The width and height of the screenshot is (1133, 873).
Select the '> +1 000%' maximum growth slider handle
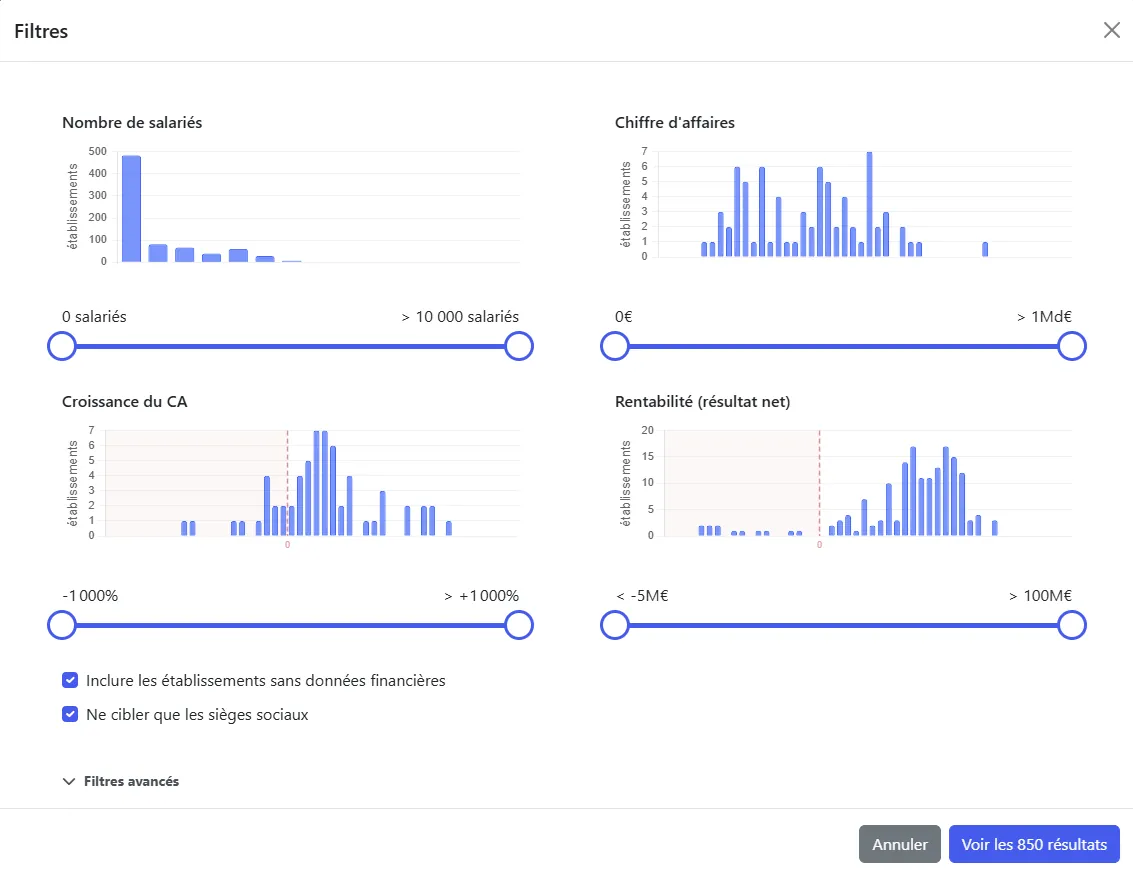(x=518, y=625)
